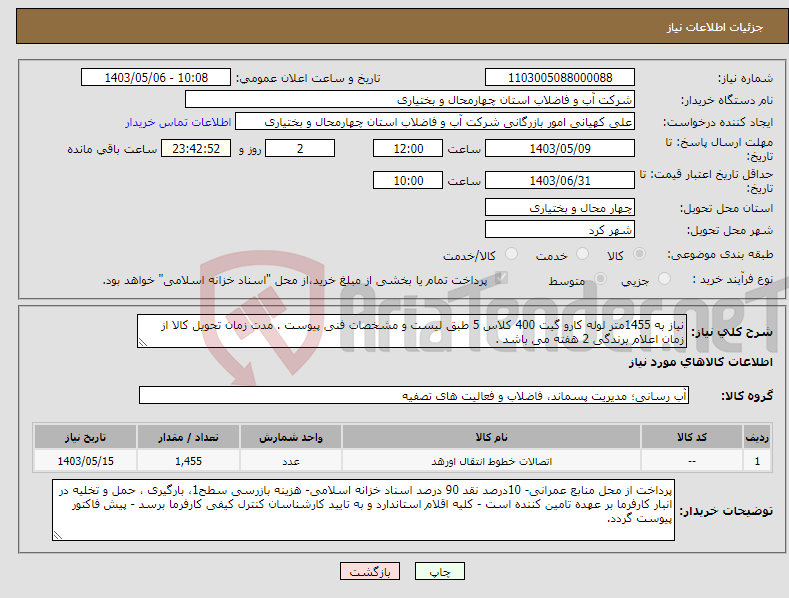Click the جزئیات اطلاعات نیاز header title

coord(715,27)
